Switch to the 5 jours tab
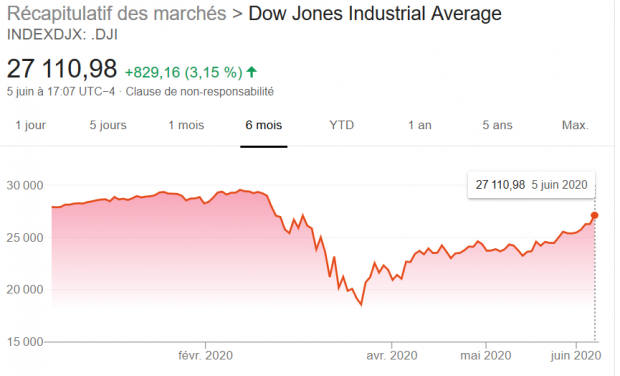The height and width of the screenshot is (376, 620). tap(108, 125)
